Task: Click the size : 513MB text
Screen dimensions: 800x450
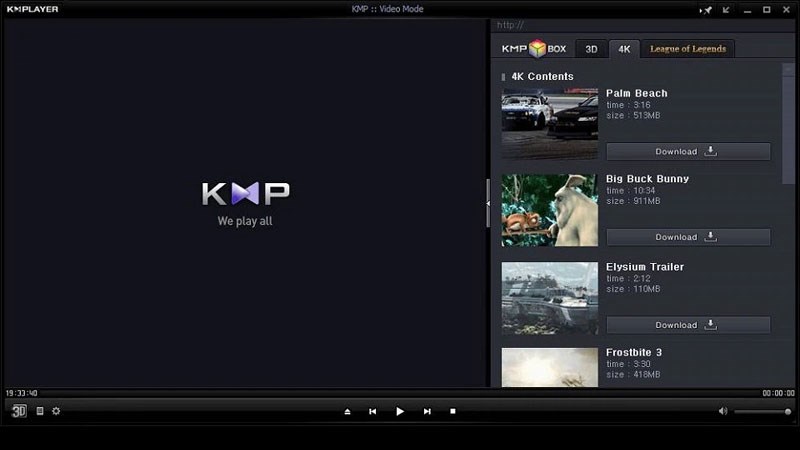Action: coord(633,116)
